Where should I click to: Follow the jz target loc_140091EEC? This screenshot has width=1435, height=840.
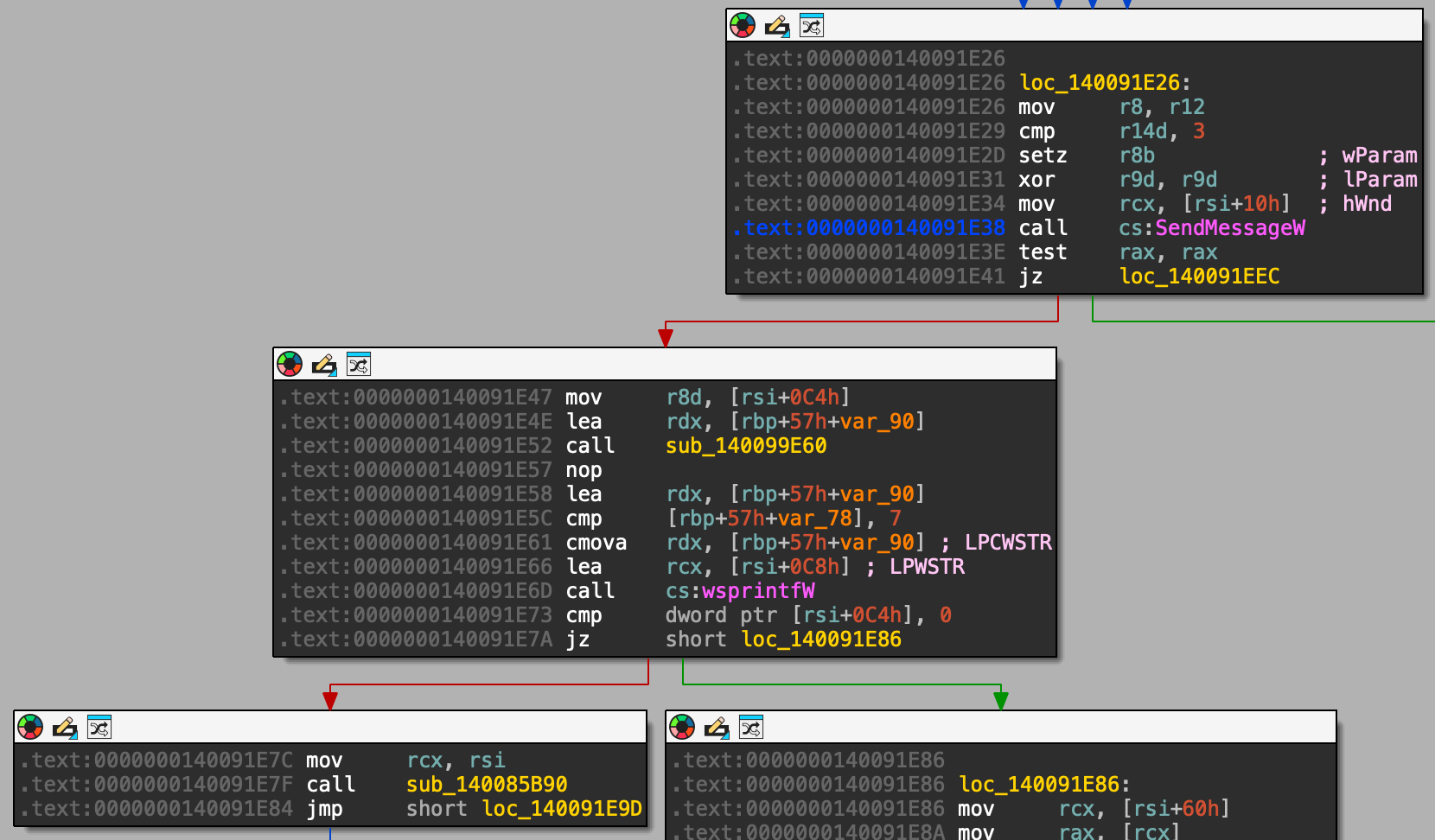[1200, 277]
